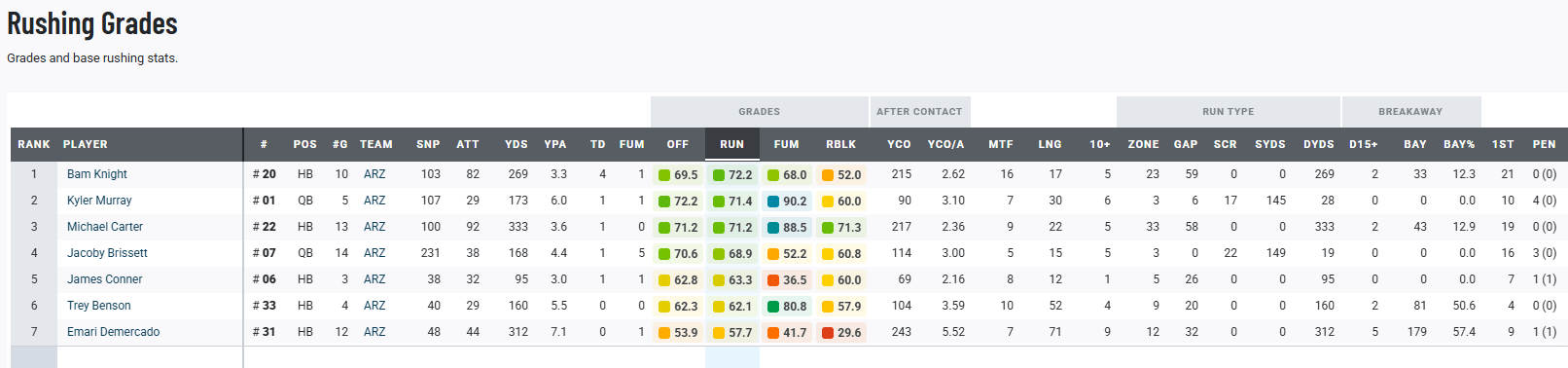Open Bam Knight player page

click(97, 174)
